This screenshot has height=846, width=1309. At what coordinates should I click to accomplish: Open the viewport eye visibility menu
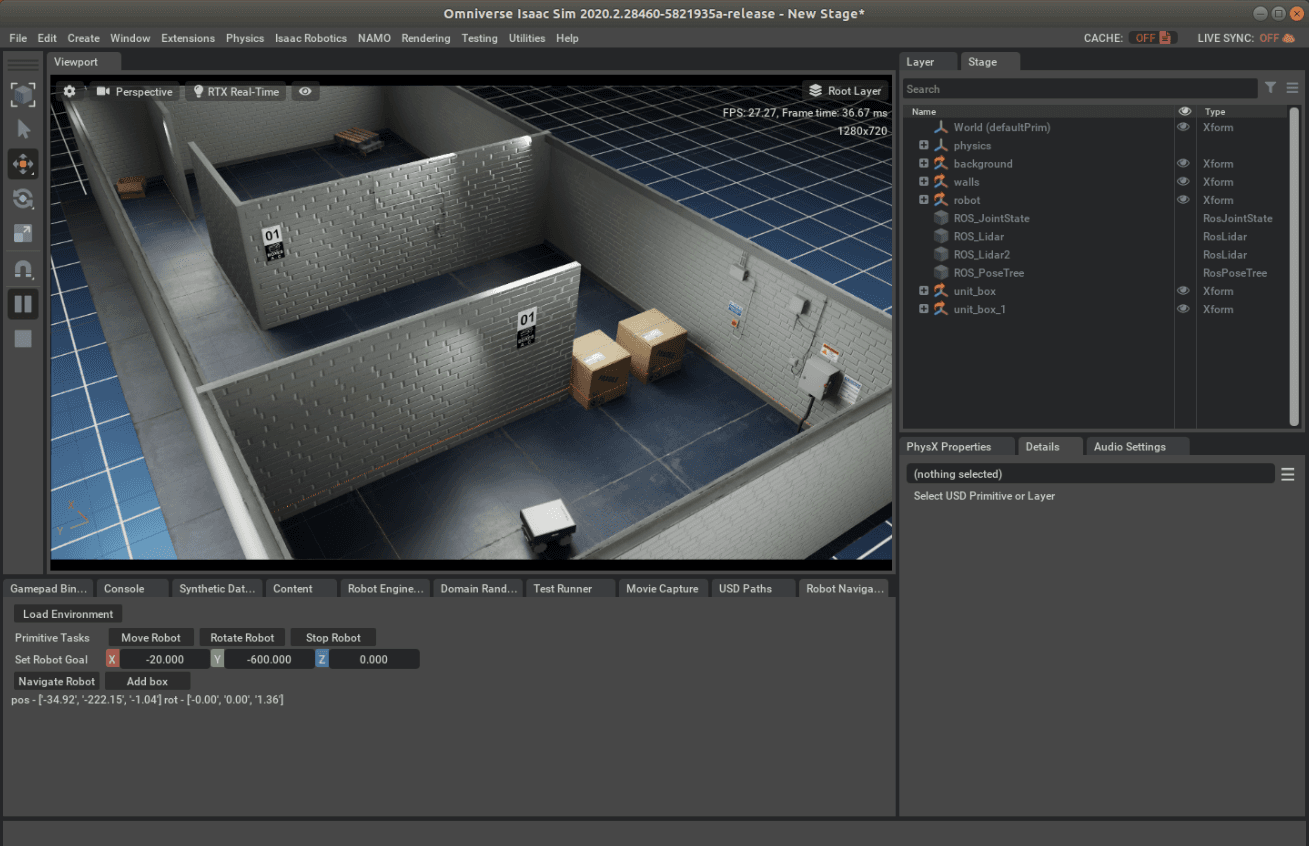coord(305,91)
